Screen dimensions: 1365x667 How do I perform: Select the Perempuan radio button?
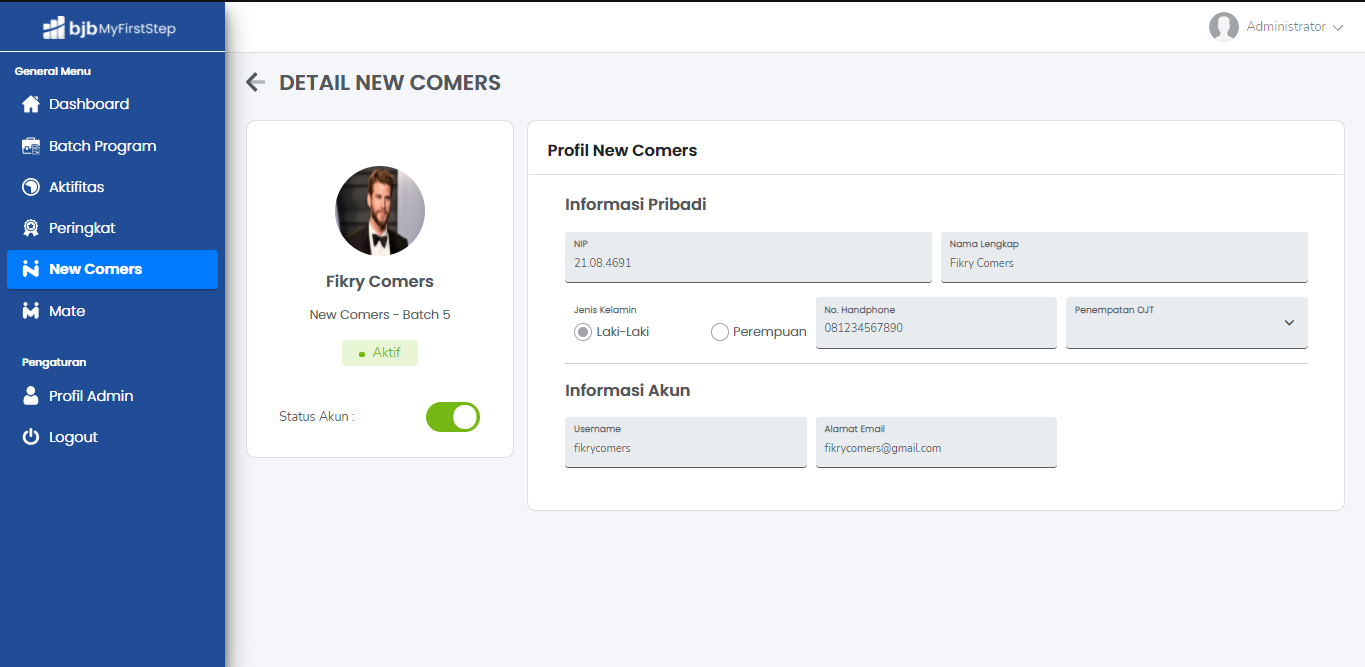[720, 332]
